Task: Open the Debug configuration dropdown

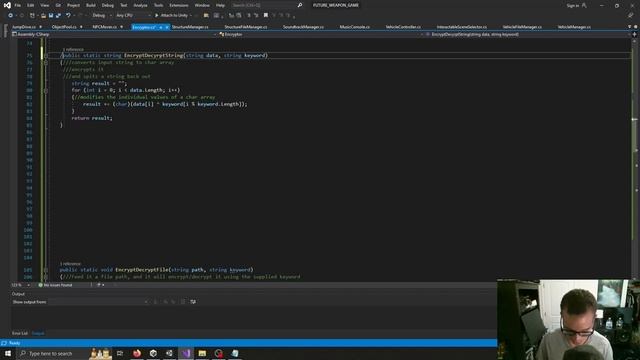Action: pos(102,16)
